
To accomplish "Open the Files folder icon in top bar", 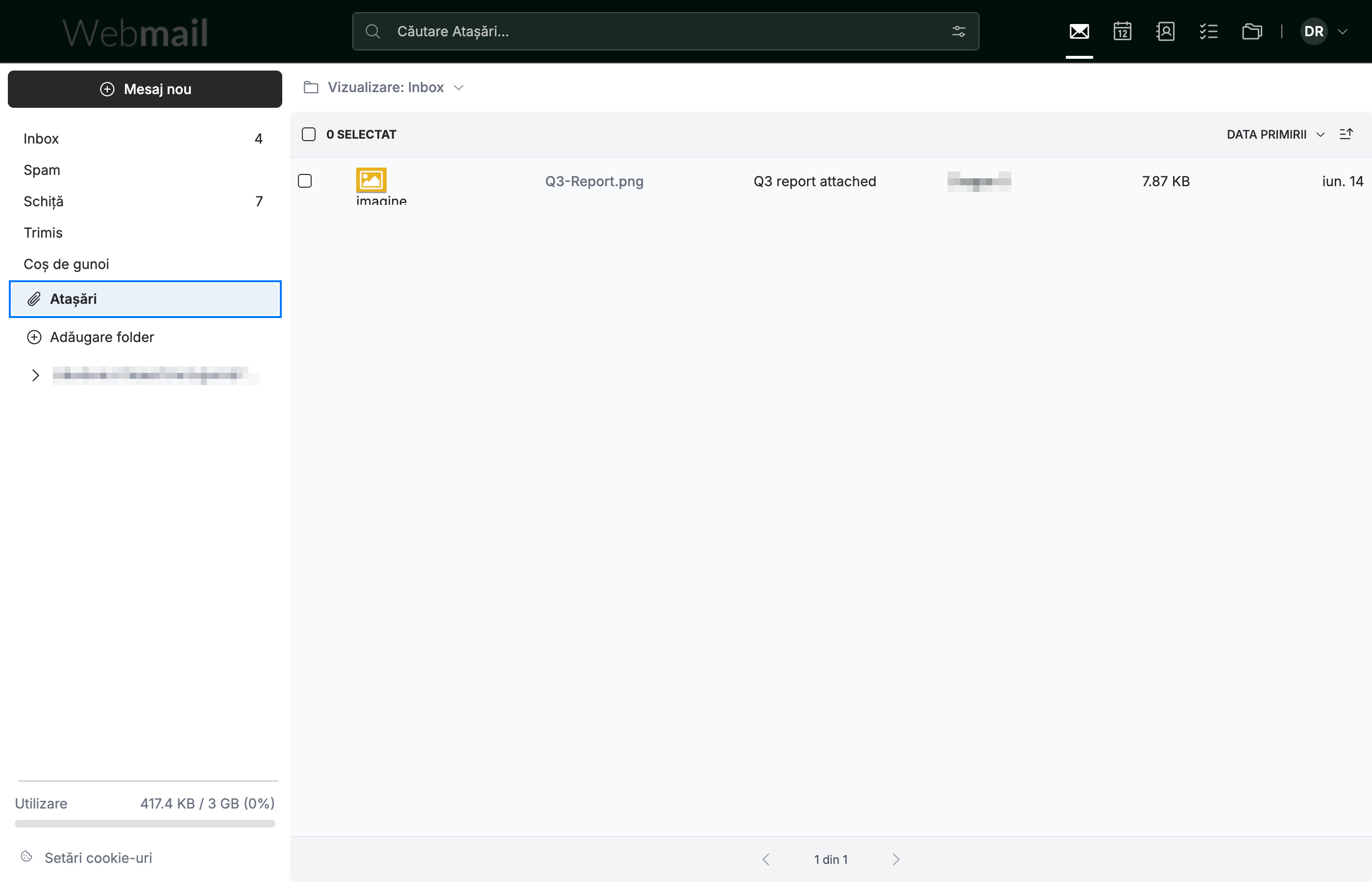I will pyautogui.click(x=1252, y=31).
